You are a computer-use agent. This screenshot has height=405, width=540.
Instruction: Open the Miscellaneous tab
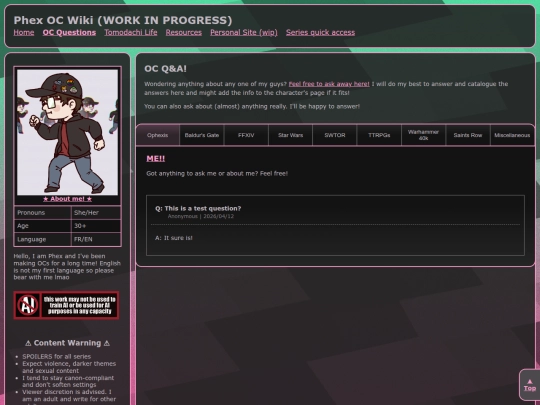pyautogui.click(x=512, y=135)
